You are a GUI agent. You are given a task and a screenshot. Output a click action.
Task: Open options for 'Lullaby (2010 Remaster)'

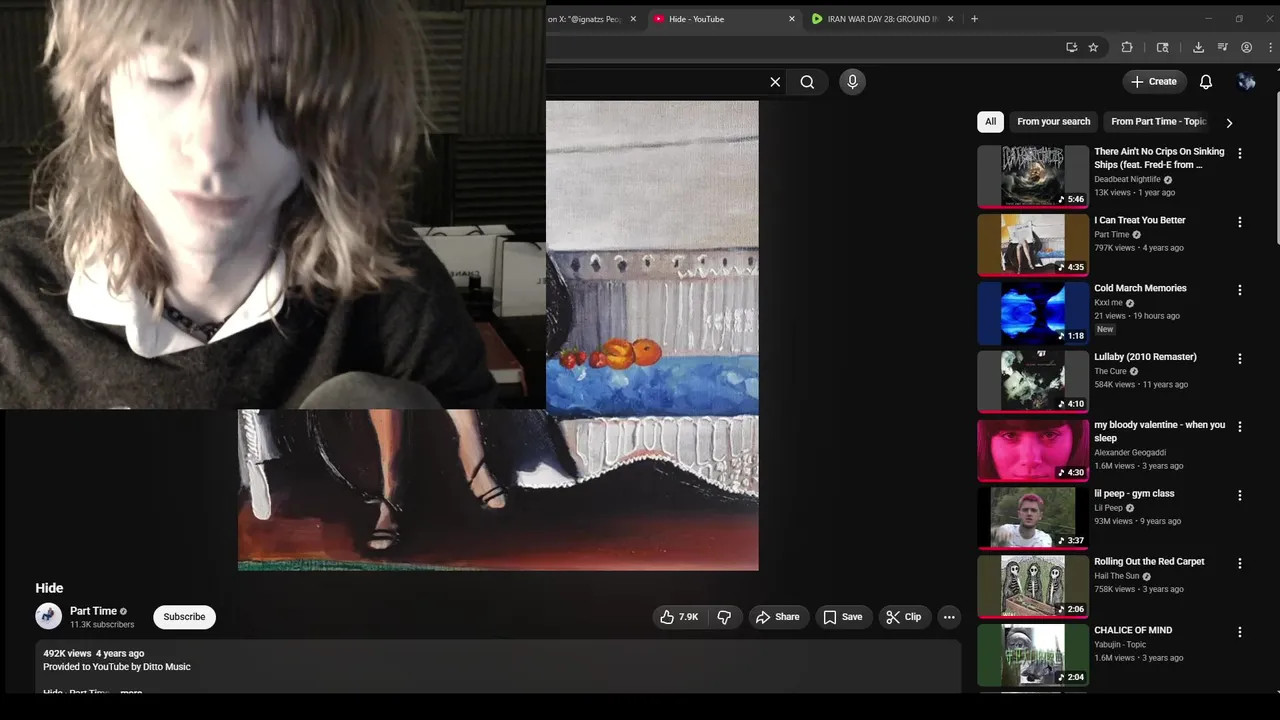(1240, 358)
